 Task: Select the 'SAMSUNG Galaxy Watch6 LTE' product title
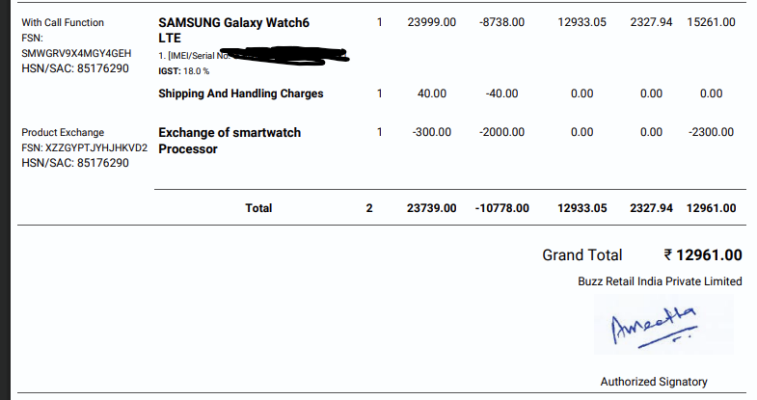pyautogui.click(x=234, y=30)
